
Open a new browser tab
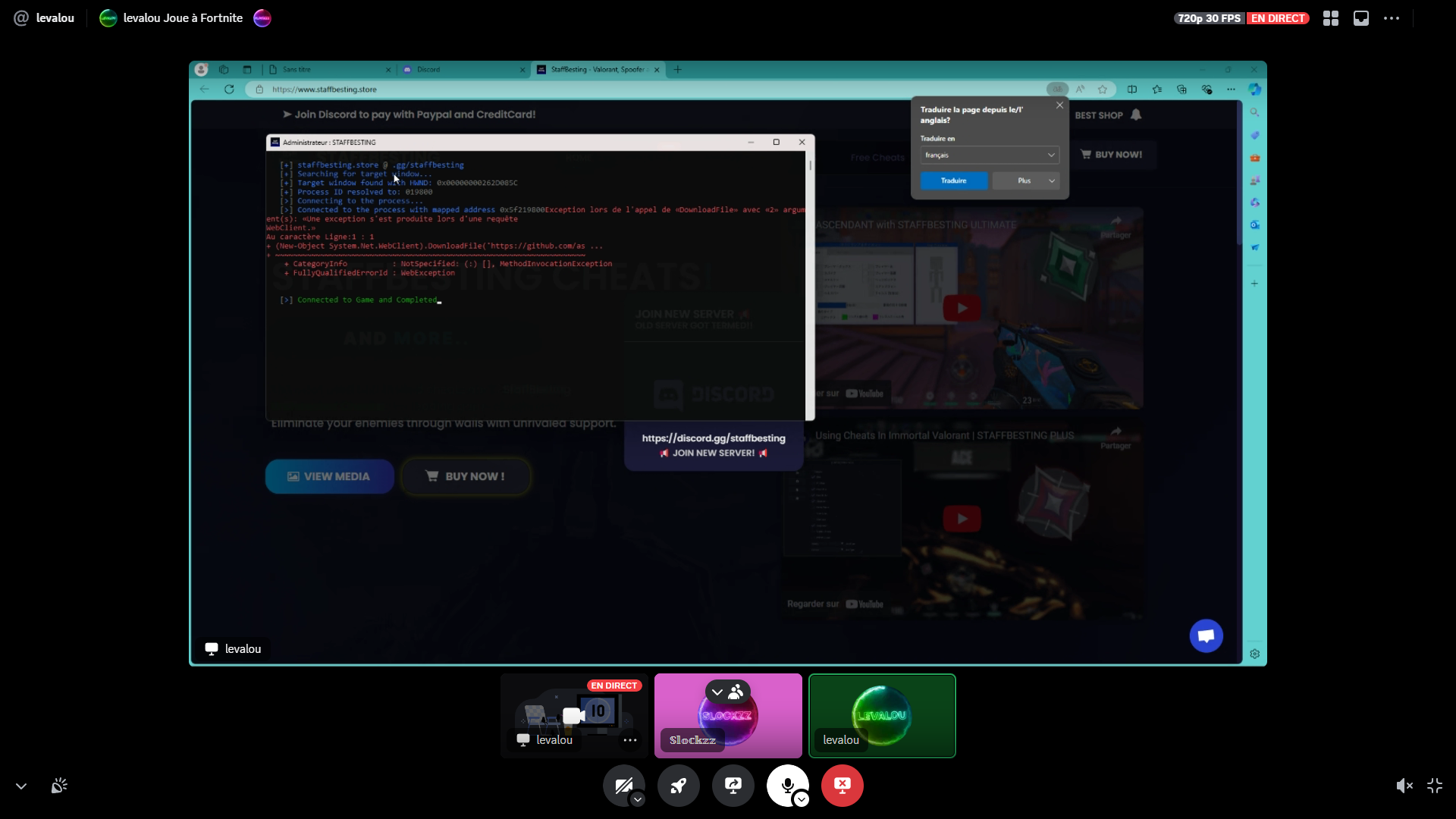(677, 70)
